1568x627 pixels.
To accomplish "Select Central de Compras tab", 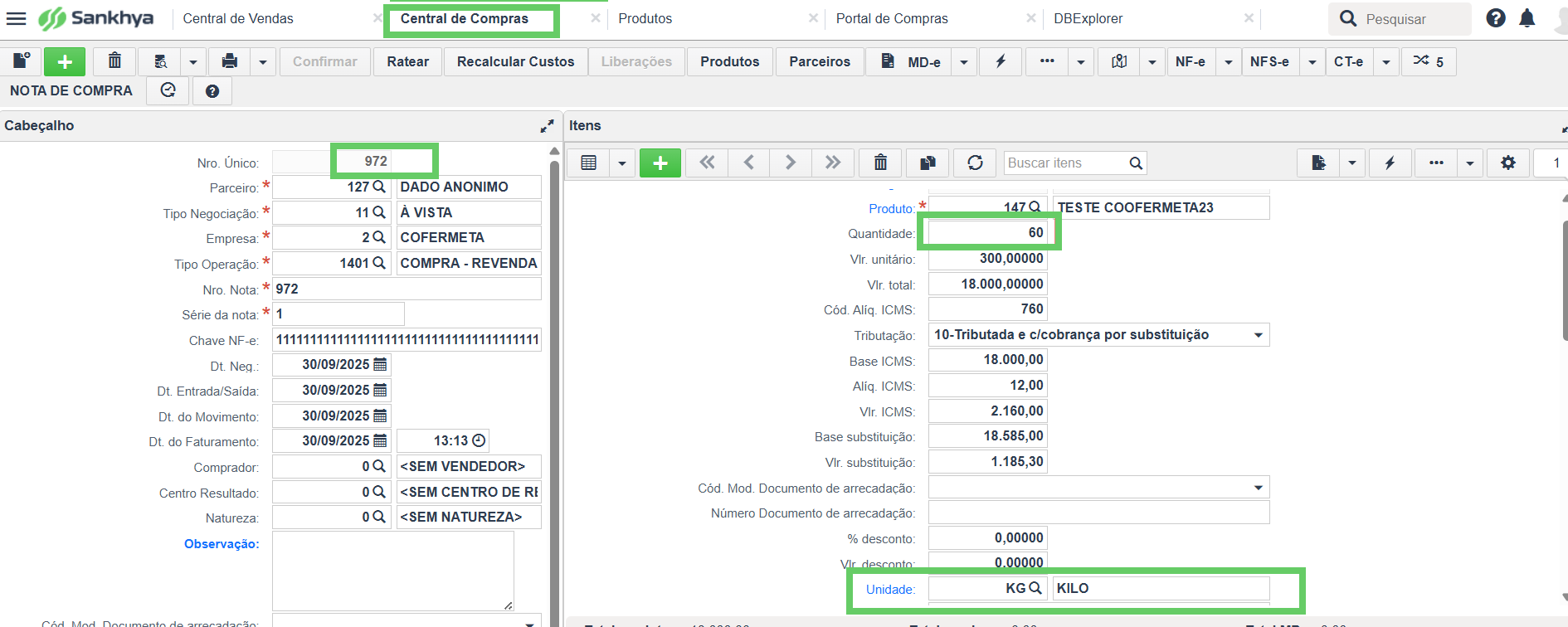I will coord(465,18).
